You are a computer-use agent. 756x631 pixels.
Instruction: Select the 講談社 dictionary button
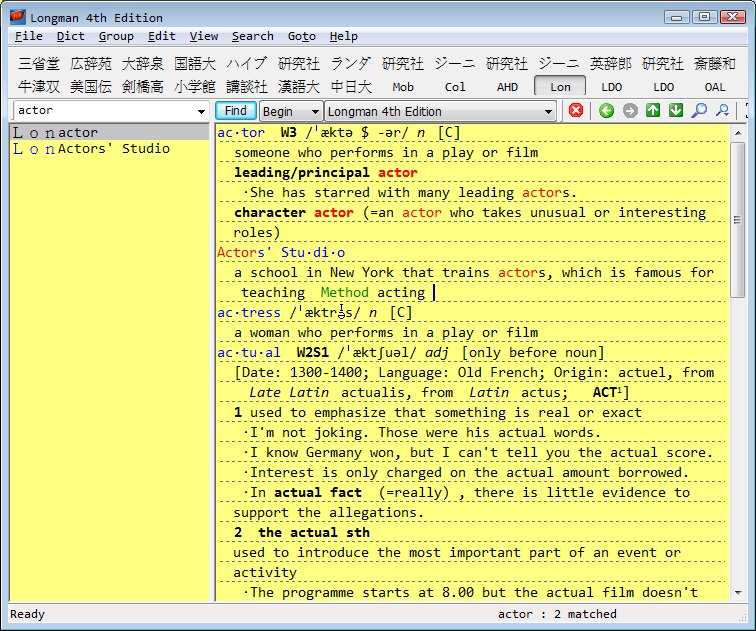coord(247,87)
